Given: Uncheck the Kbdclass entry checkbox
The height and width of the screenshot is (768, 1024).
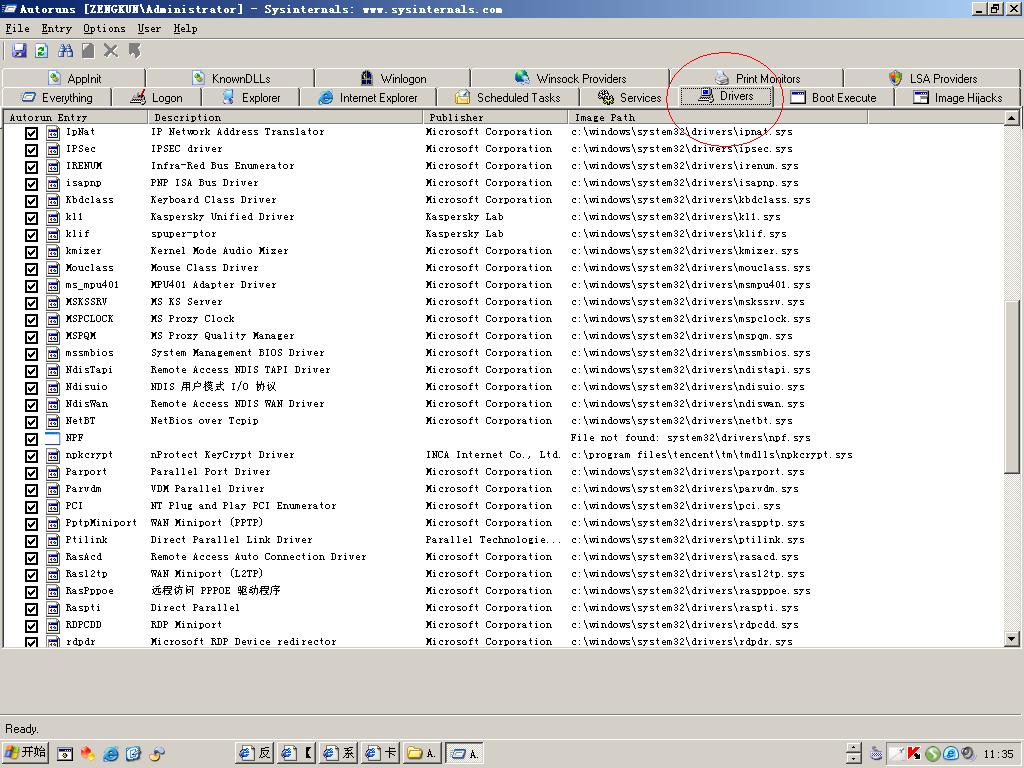Looking at the screenshot, I should (31, 201).
